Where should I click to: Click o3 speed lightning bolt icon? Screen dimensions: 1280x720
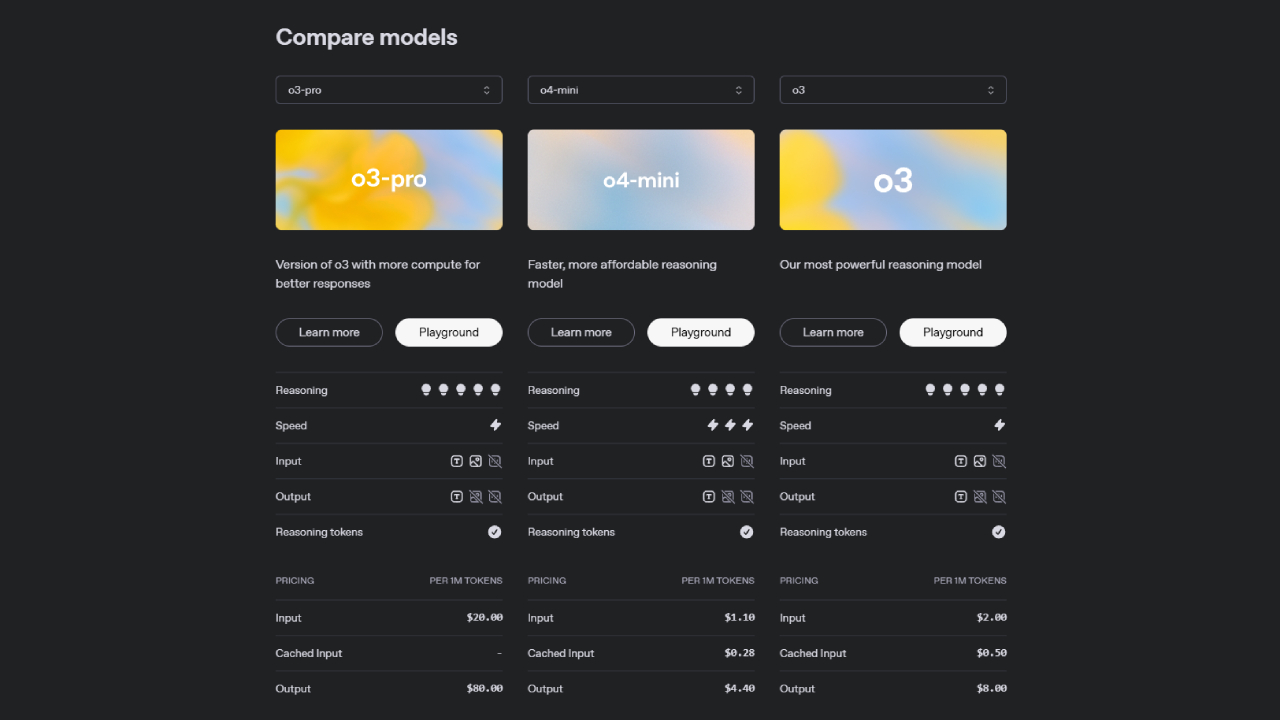point(999,425)
